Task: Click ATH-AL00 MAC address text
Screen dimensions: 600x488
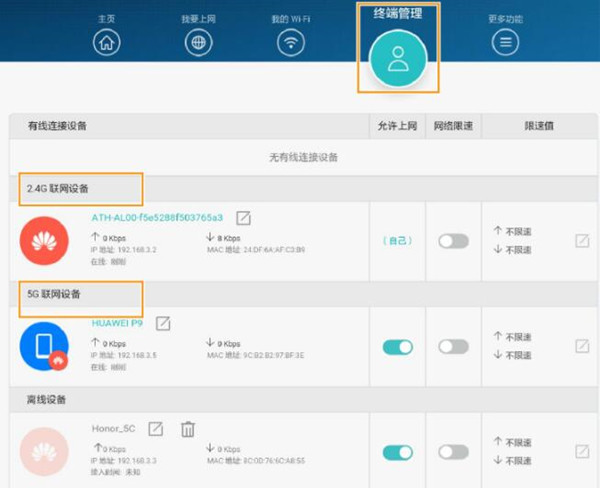Action: (256, 250)
